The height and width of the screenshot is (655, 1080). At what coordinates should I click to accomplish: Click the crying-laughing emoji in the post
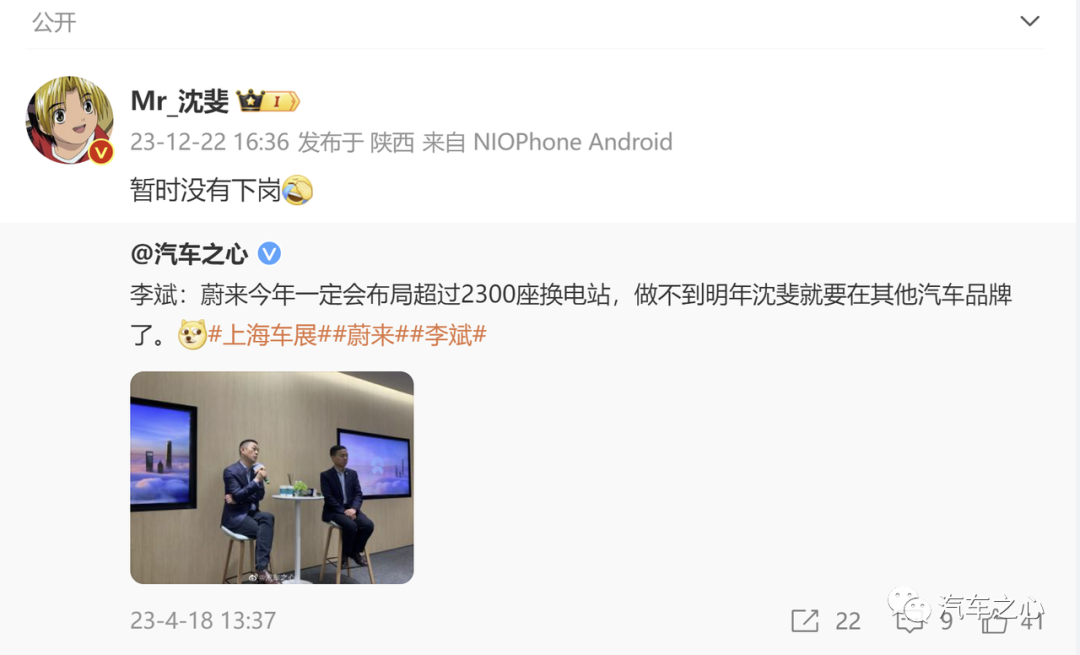pyautogui.click(x=298, y=190)
